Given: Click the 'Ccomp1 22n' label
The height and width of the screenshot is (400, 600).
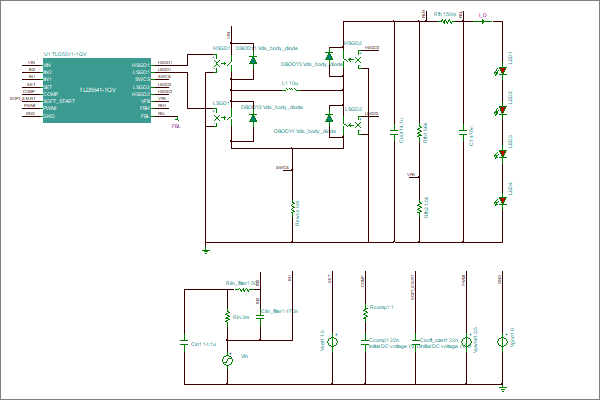Looking at the screenshot, I should 384,340.
